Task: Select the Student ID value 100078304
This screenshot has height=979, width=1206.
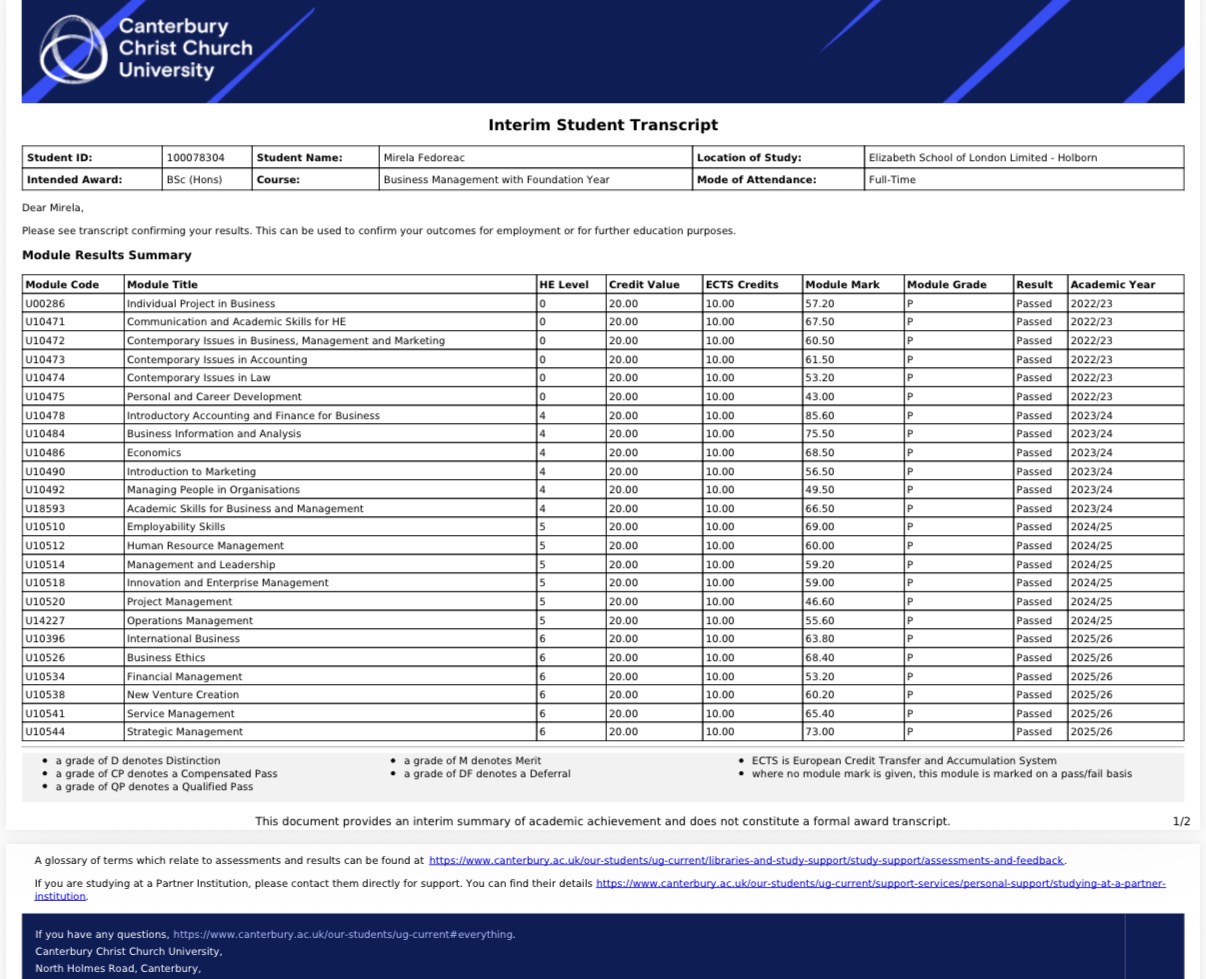Action: 207,157
